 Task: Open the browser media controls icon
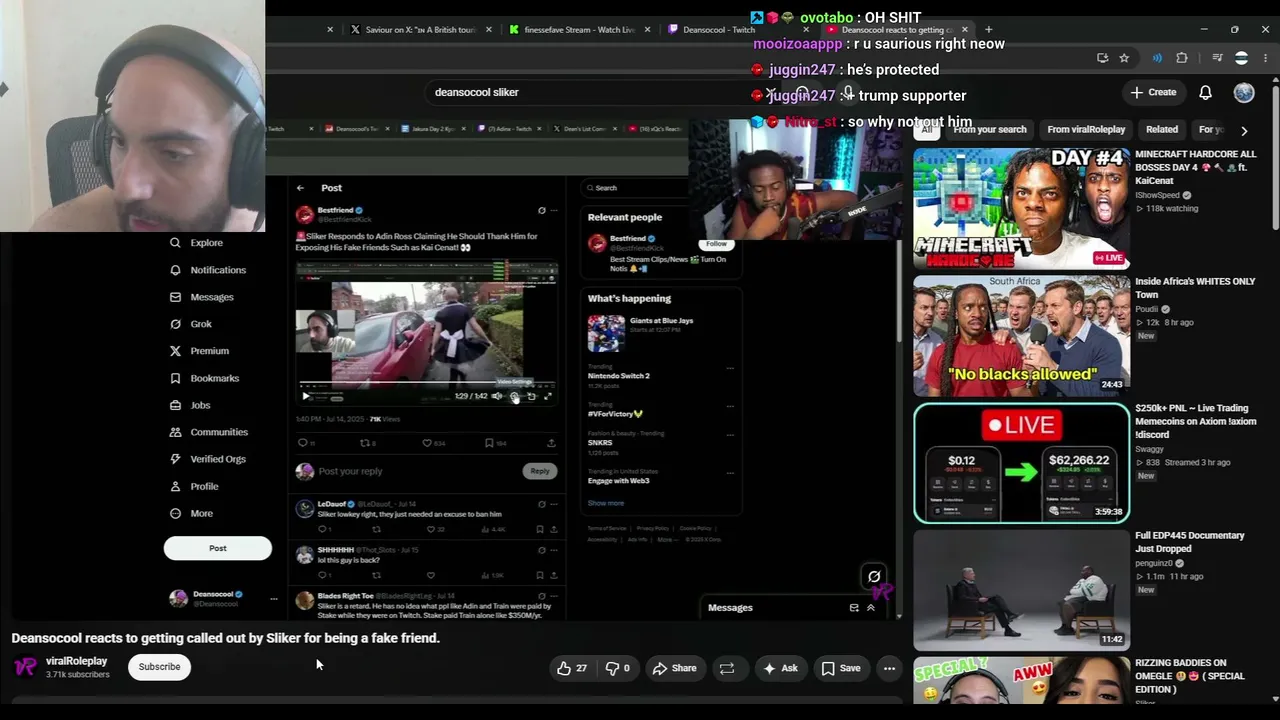tap(1217, 58)
